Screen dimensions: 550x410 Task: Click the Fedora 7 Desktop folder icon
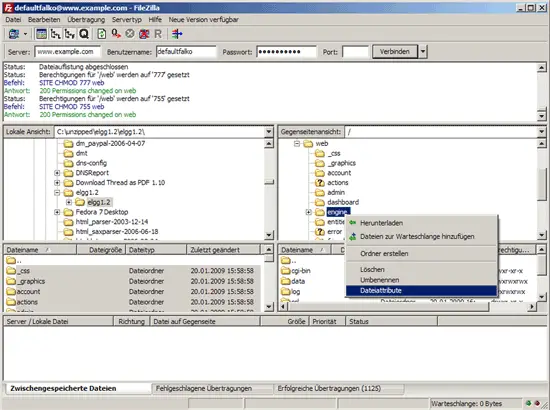click(68, 212)
